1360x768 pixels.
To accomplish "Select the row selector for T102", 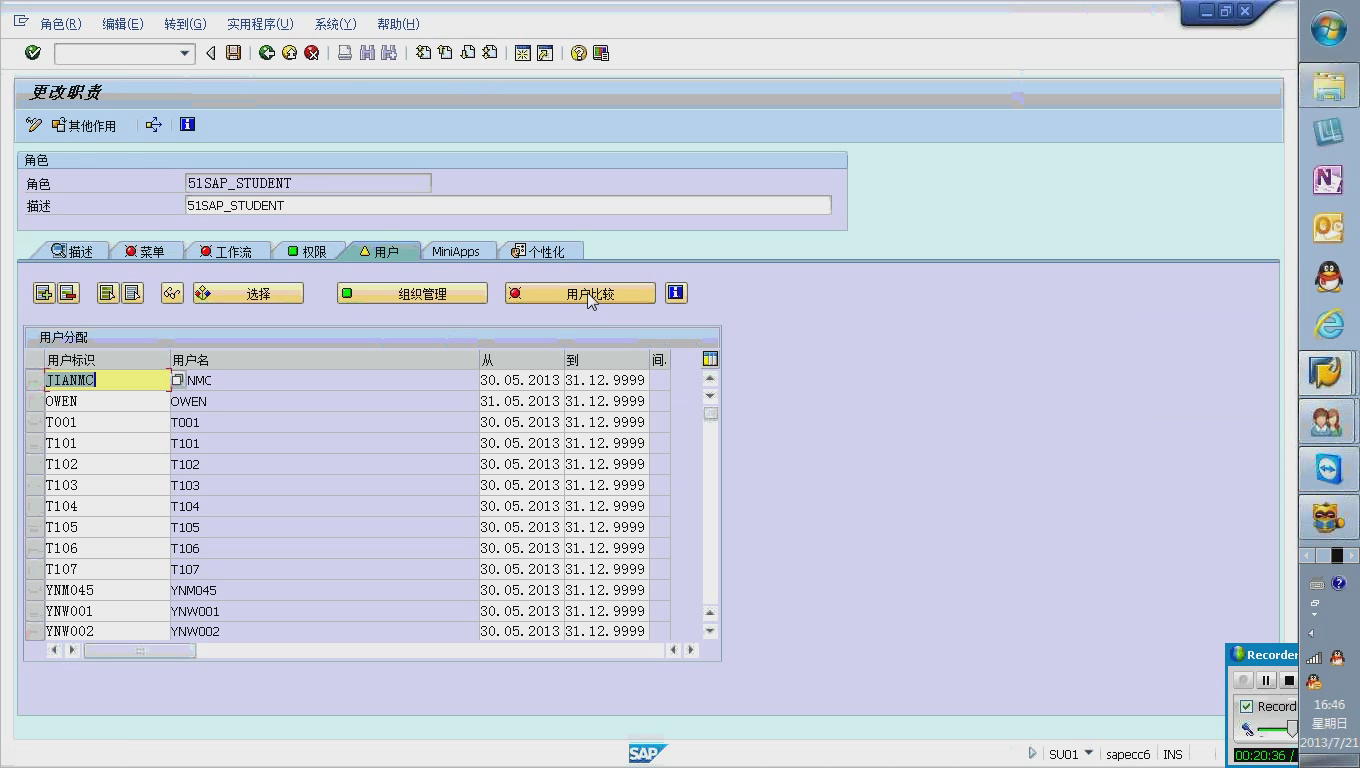I will pyautogui.click(x=35, y=464).
